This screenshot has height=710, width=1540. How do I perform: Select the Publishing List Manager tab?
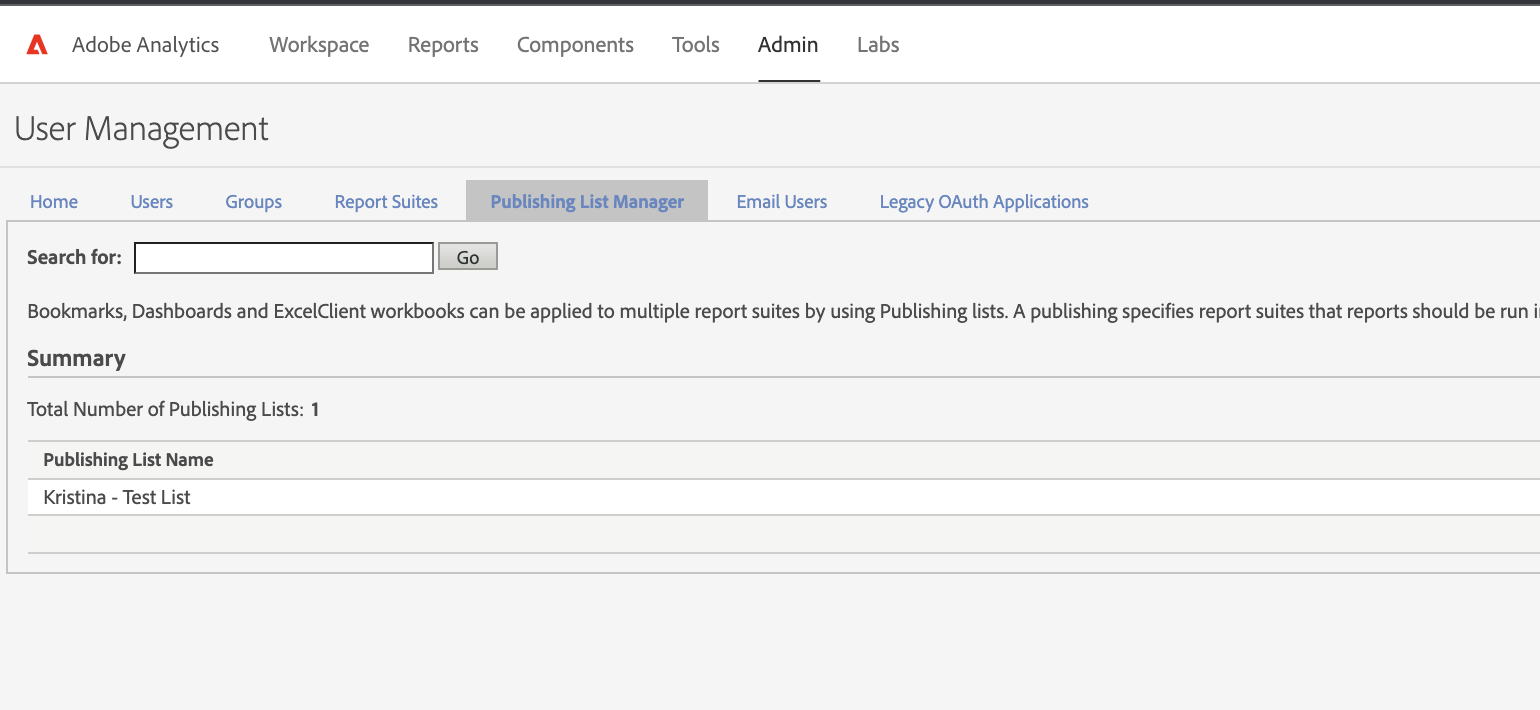587,201
